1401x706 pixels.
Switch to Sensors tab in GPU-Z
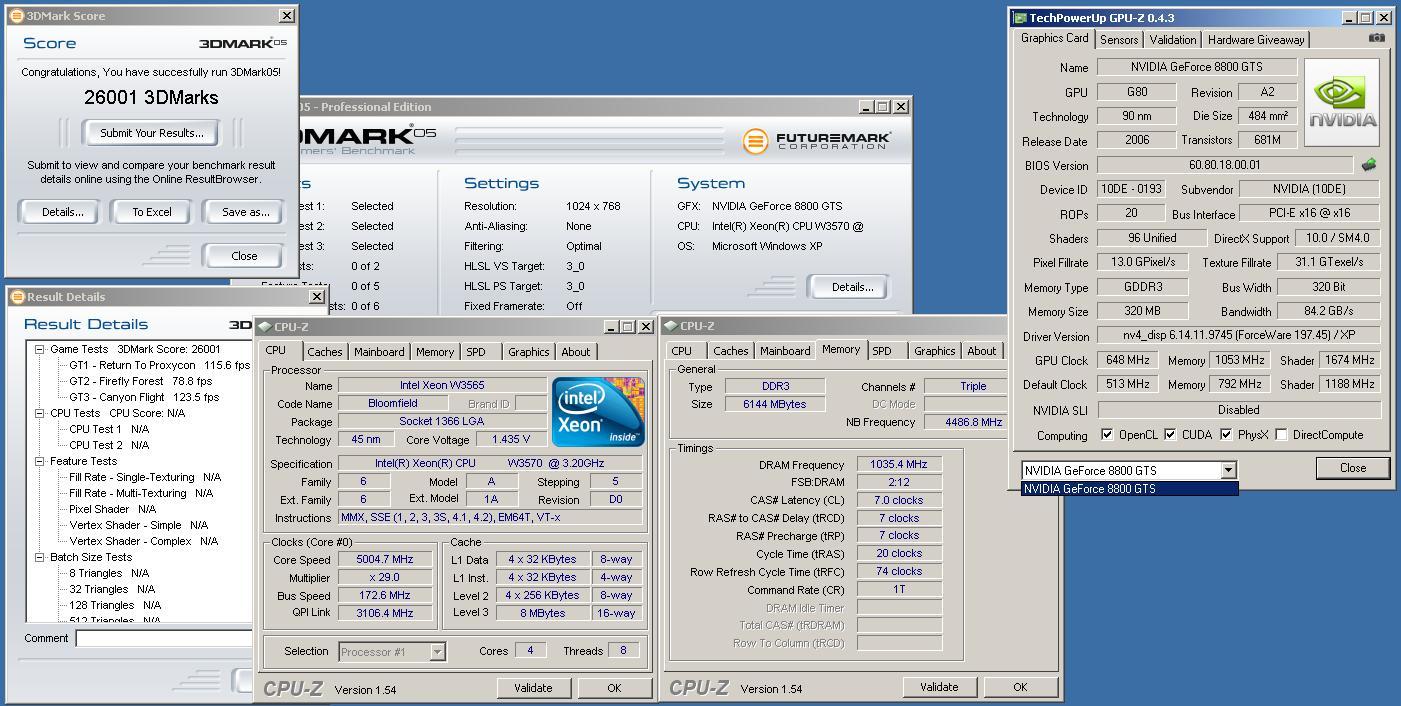(1119, 40)
